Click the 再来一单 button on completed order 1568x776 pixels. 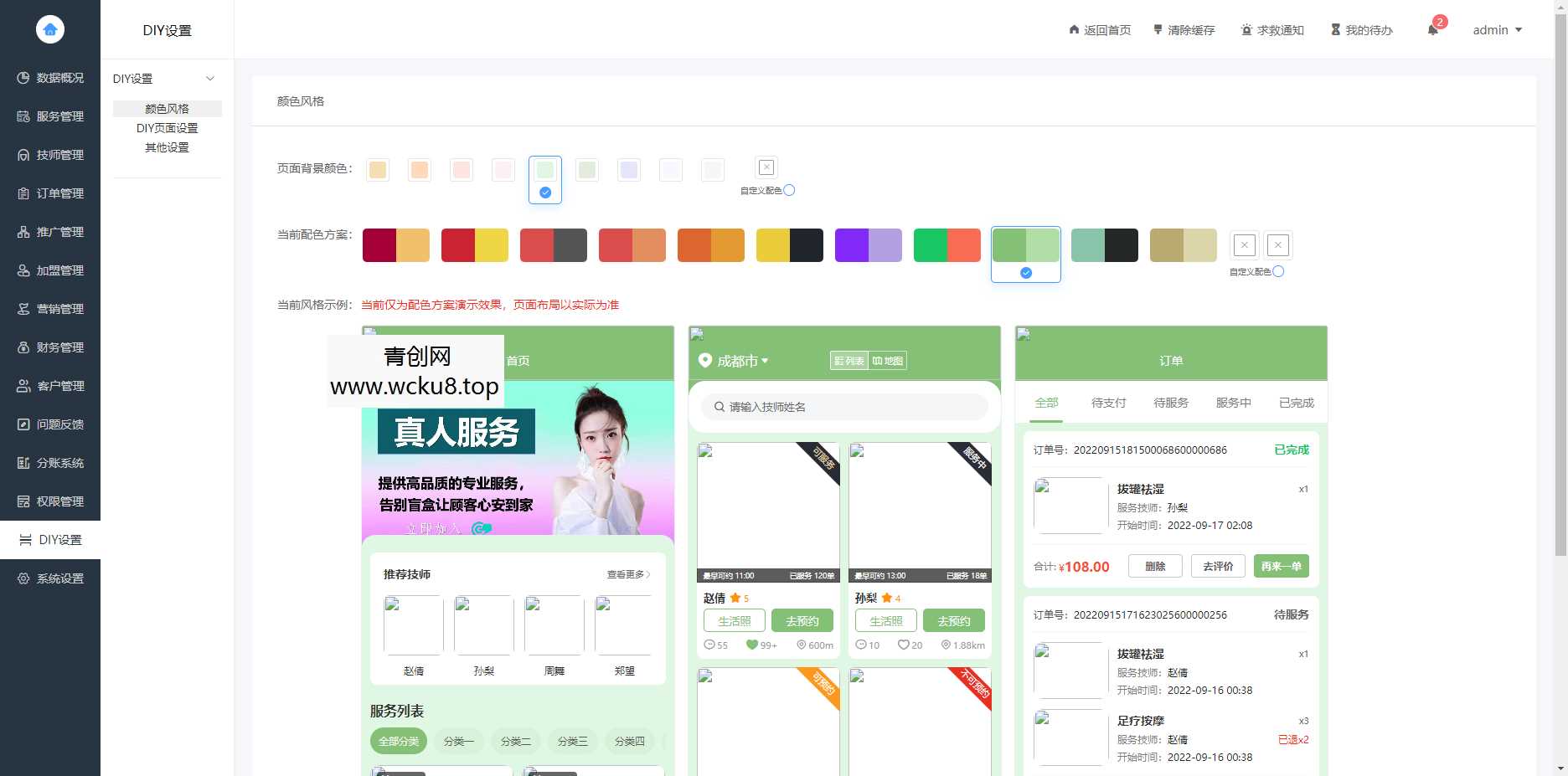(1281, 566)
